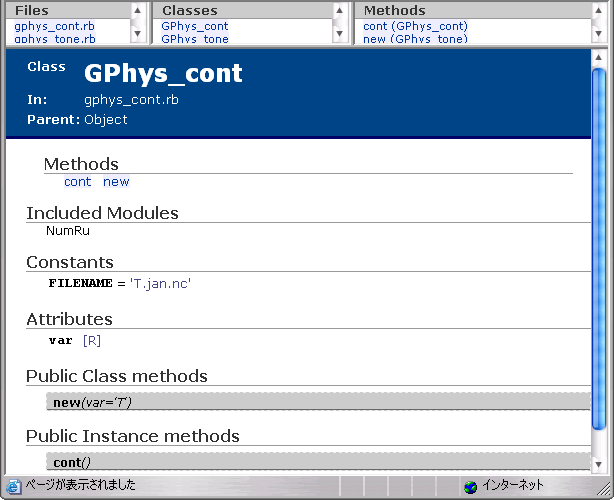Jump to cont under Methods section
Screen dimensions: 614x500
click(x=77, y=182)
